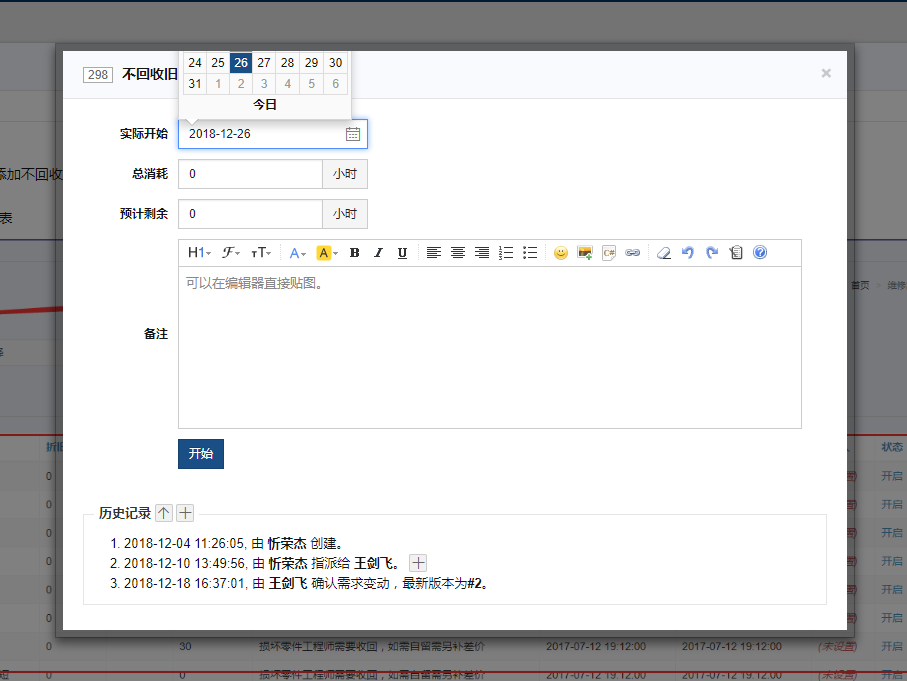Expand all history record details
907x681 pixels.
[186, 513]
